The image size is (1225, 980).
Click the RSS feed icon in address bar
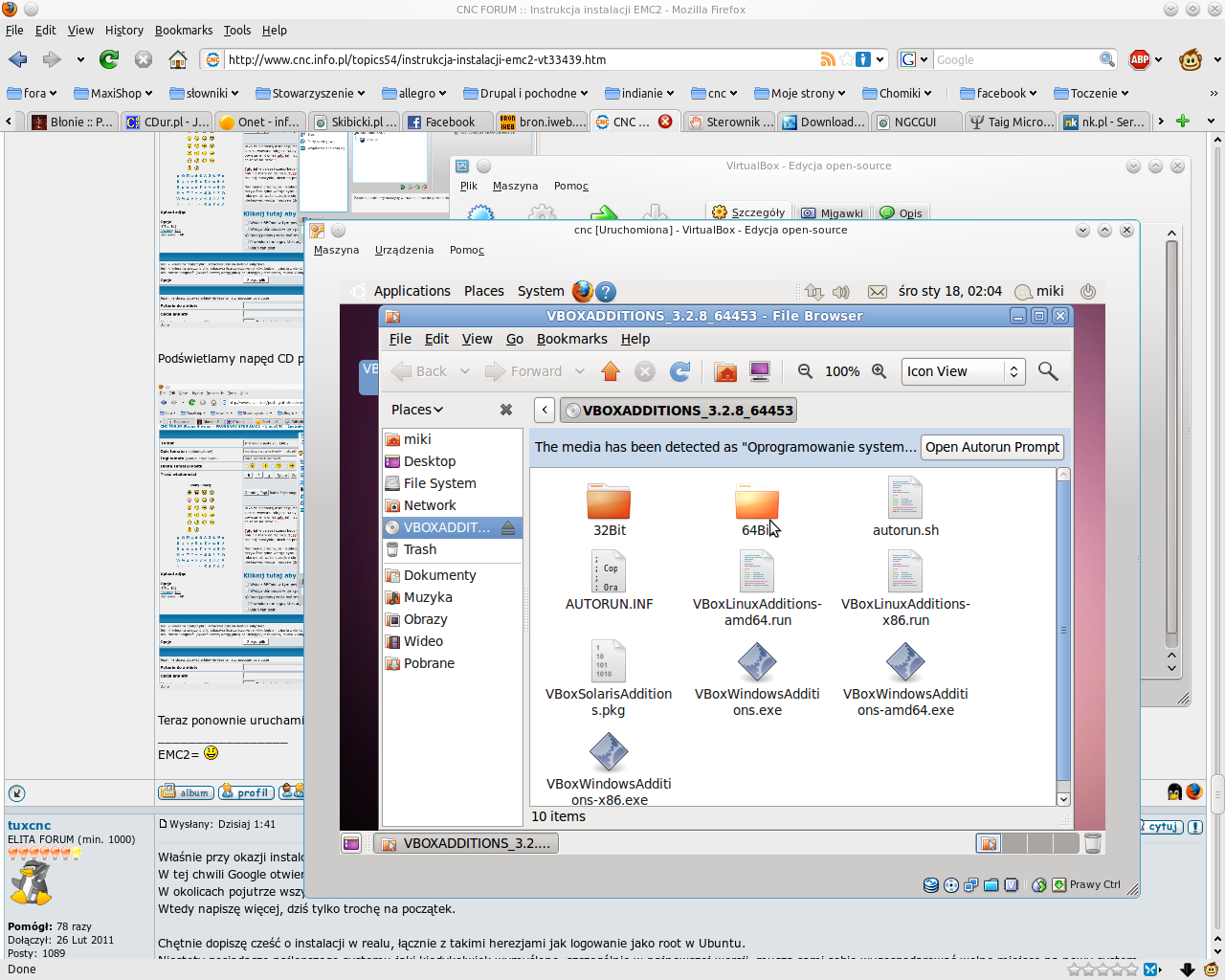[828, 59]
